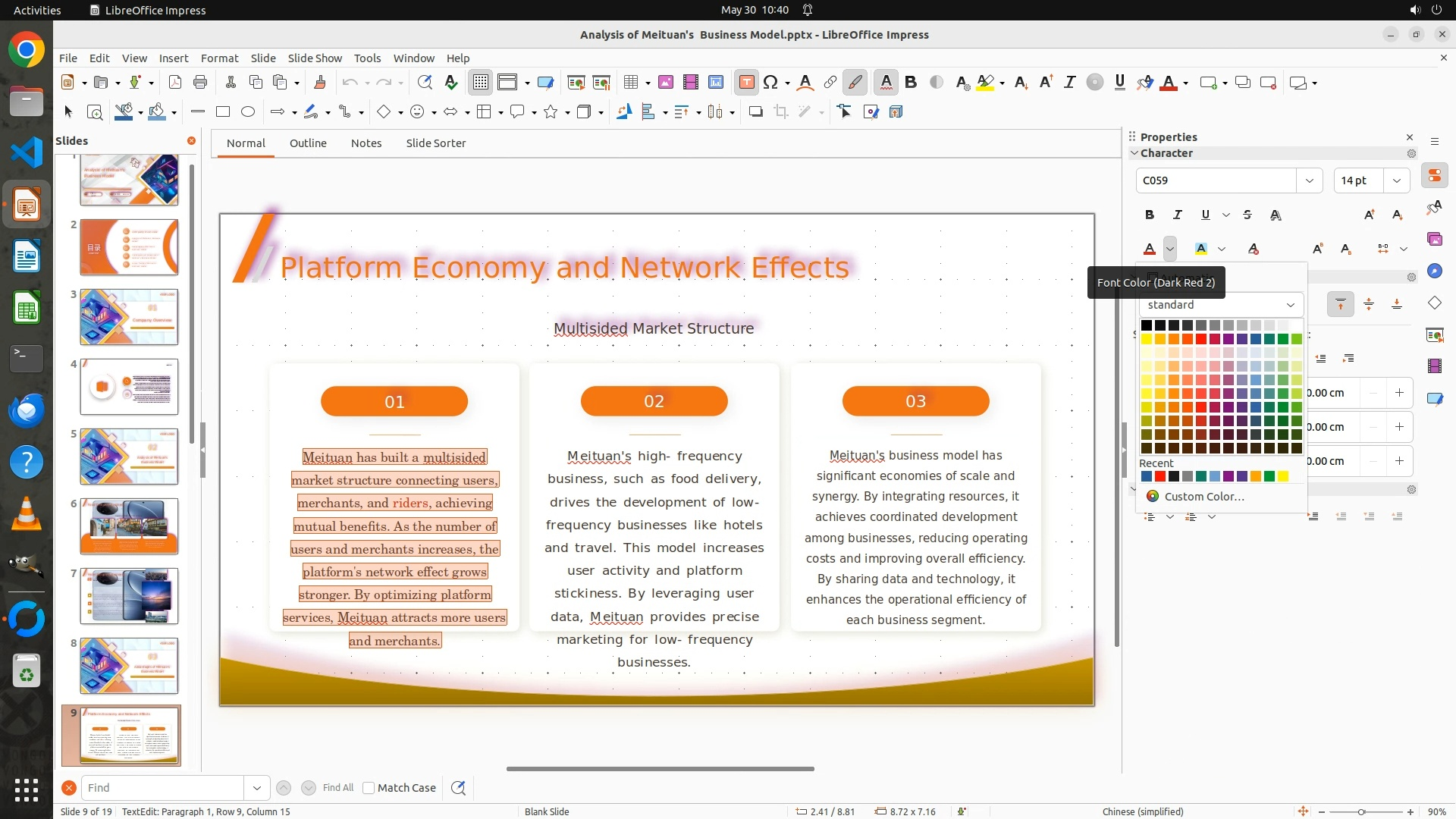The image size is (1456, 819).
Task: Switch to the Slide Sorter tab
Action: pos(435,143)
